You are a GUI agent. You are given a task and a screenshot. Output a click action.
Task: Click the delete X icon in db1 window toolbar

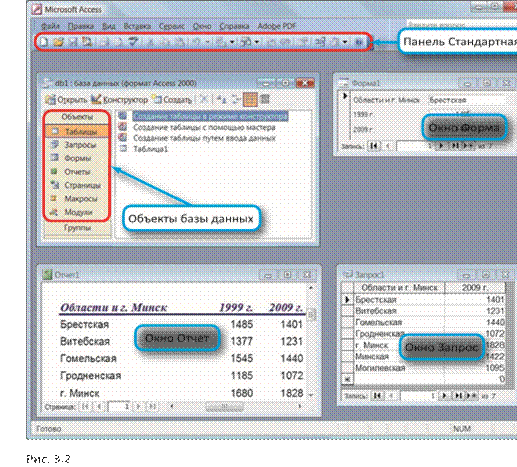point(203,99)
